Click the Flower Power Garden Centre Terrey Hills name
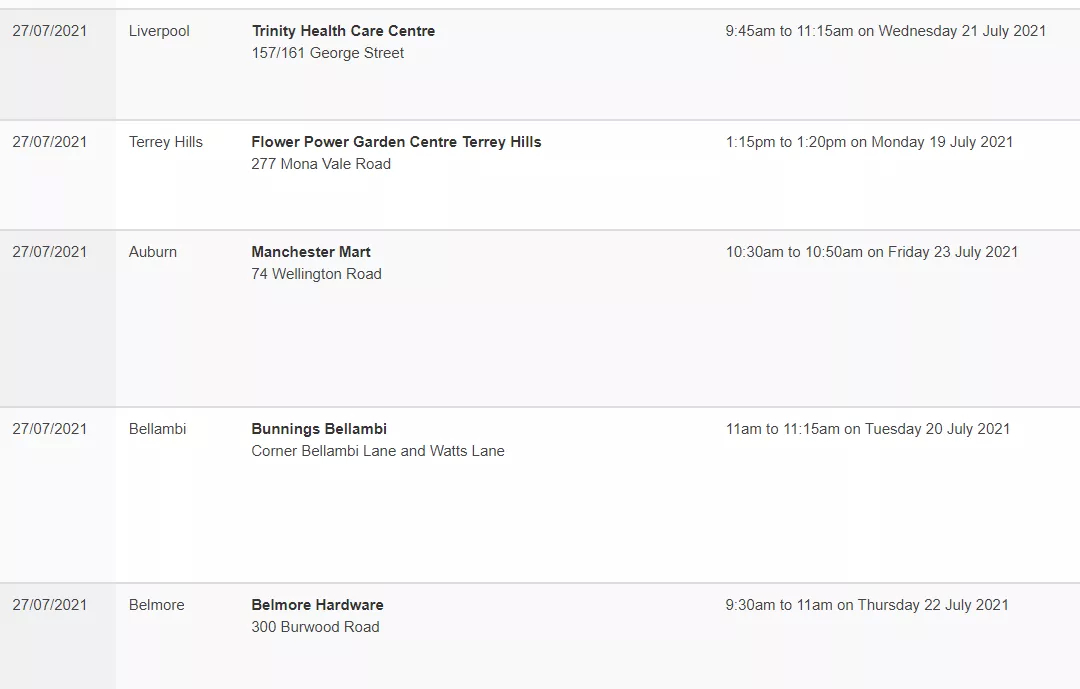 click(x=396, y=142)
